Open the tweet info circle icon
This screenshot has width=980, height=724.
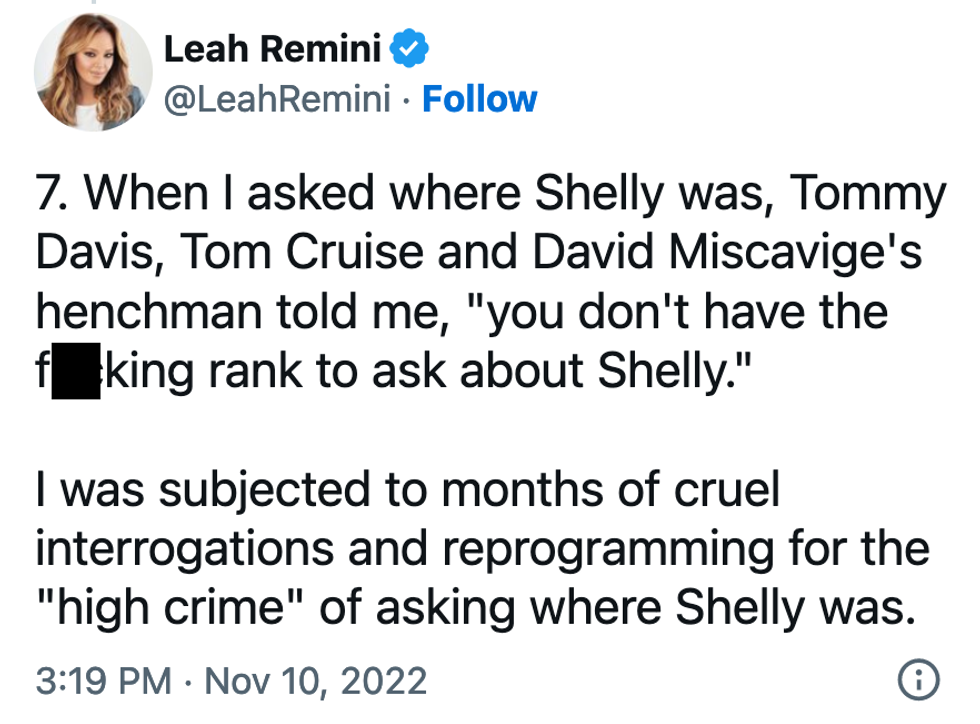click(x=918, y=681)
